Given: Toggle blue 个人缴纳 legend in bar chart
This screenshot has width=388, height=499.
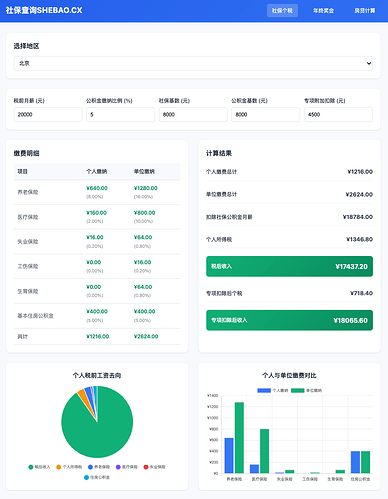Looking at the screenshot, I should [264, 390].
